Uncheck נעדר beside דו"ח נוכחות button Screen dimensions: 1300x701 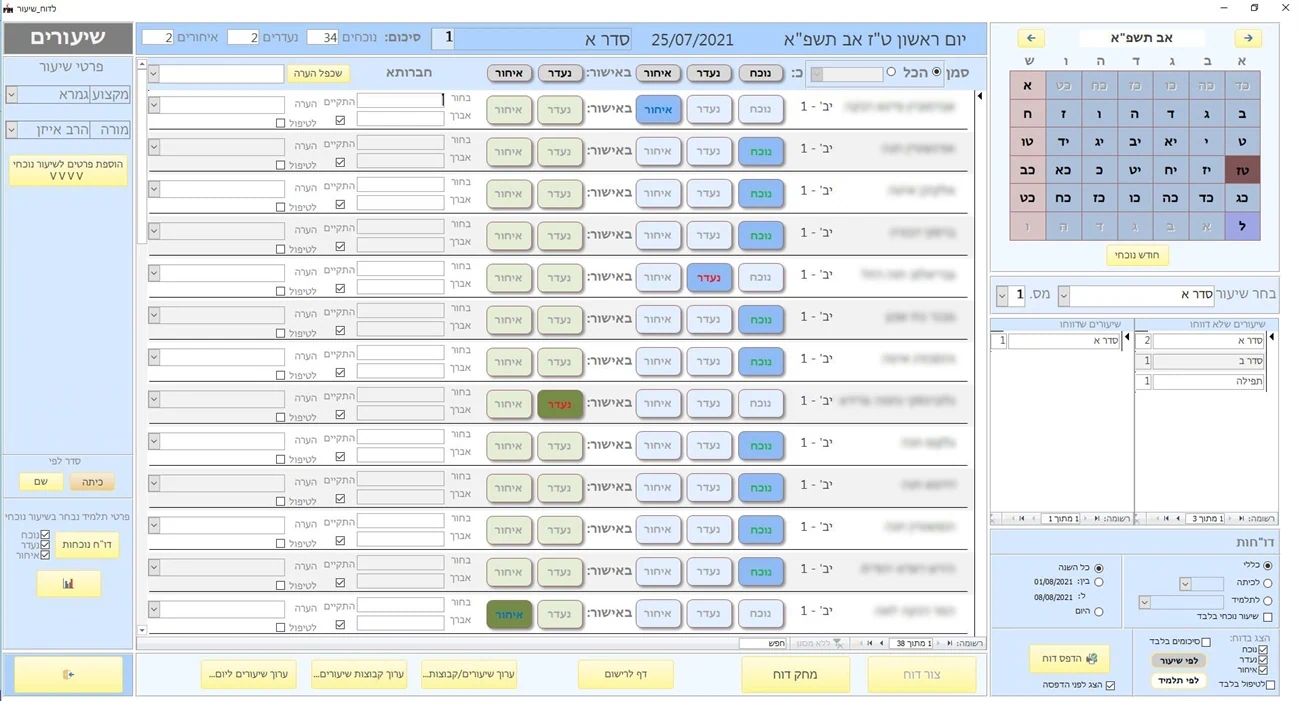[45, 545]
